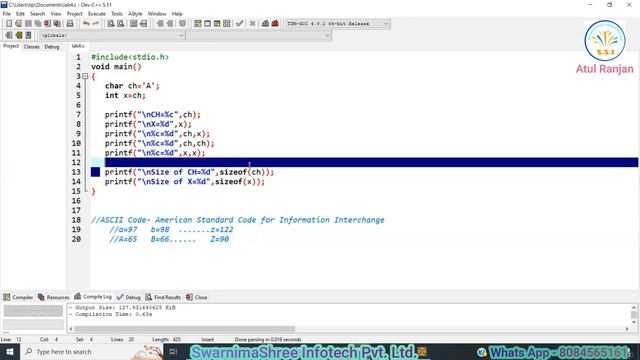Screen dimensions: 640x360
Task: Click the Open file toolbar icon
Action: (x=18, y=24)
